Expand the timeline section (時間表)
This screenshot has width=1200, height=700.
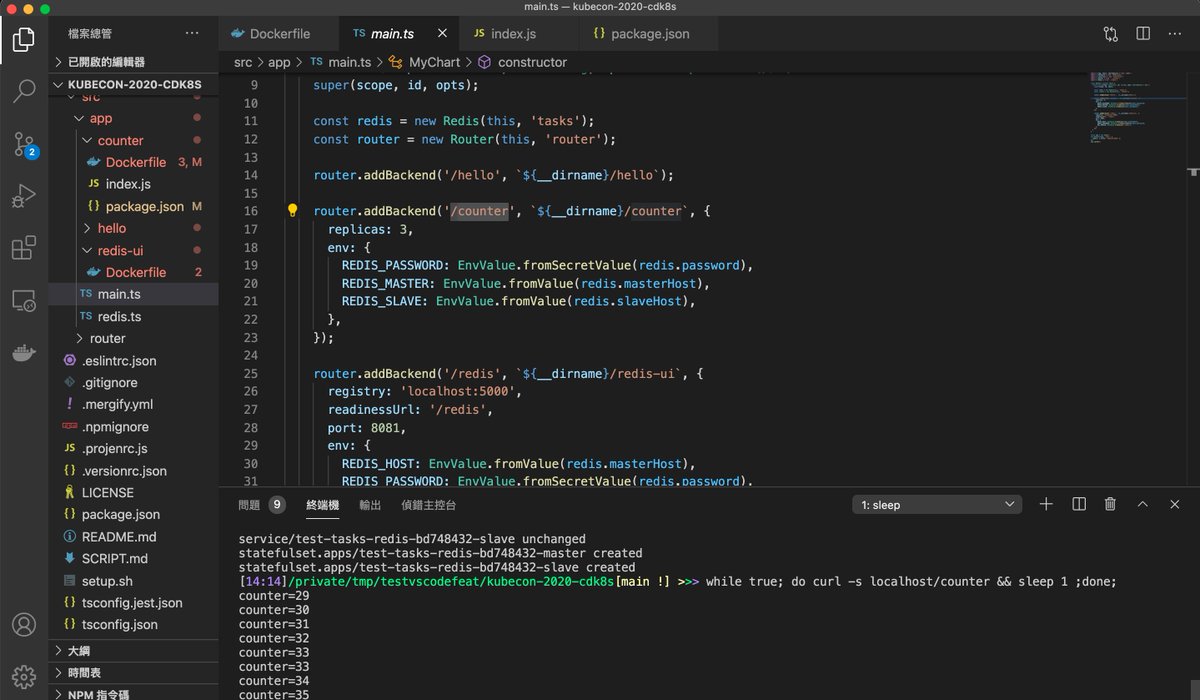133,673
